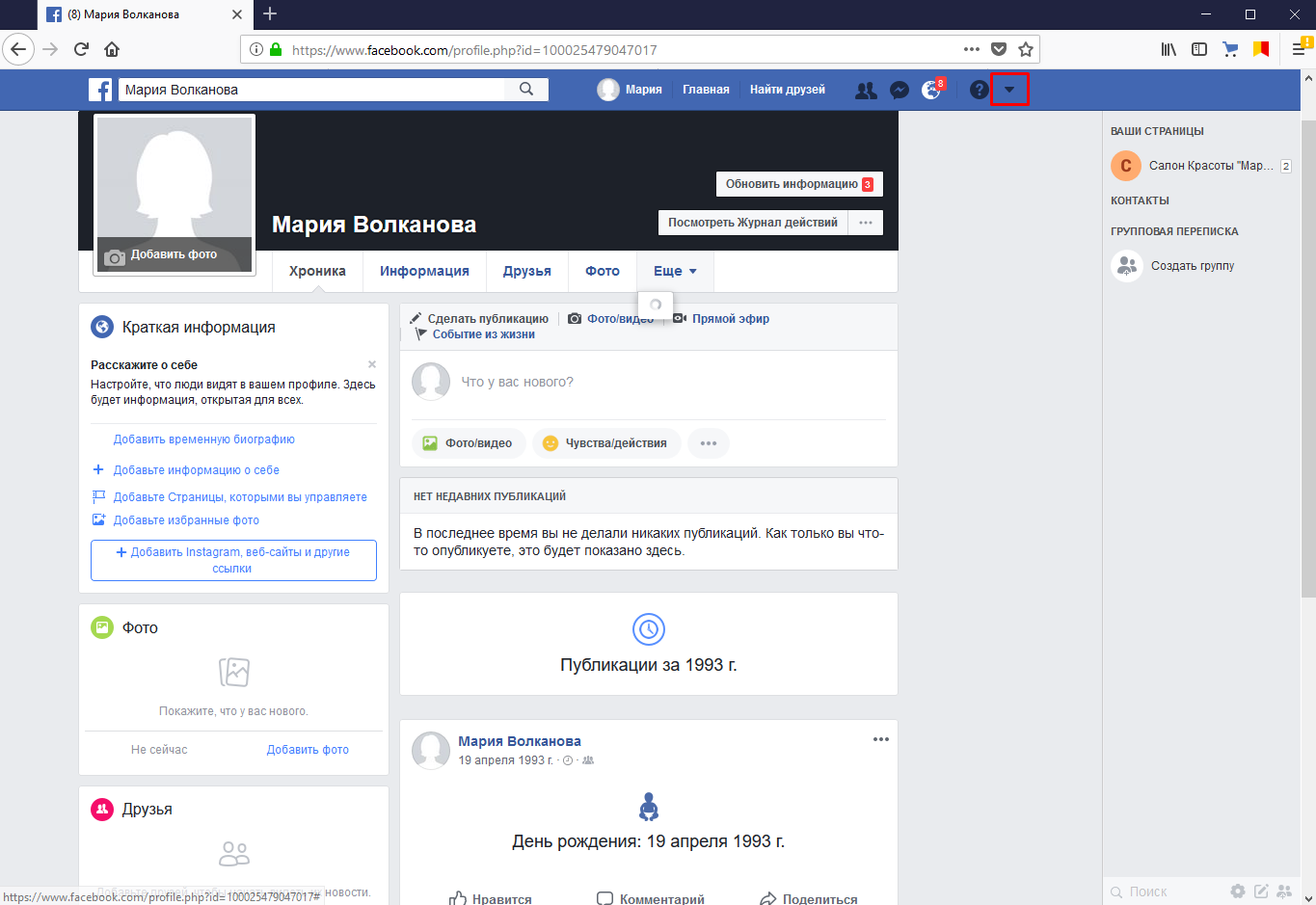Viewport: 1316px width, 905px height.
Task: Open Салон Красоты page in sidebar
Action: pos(1200,166)
